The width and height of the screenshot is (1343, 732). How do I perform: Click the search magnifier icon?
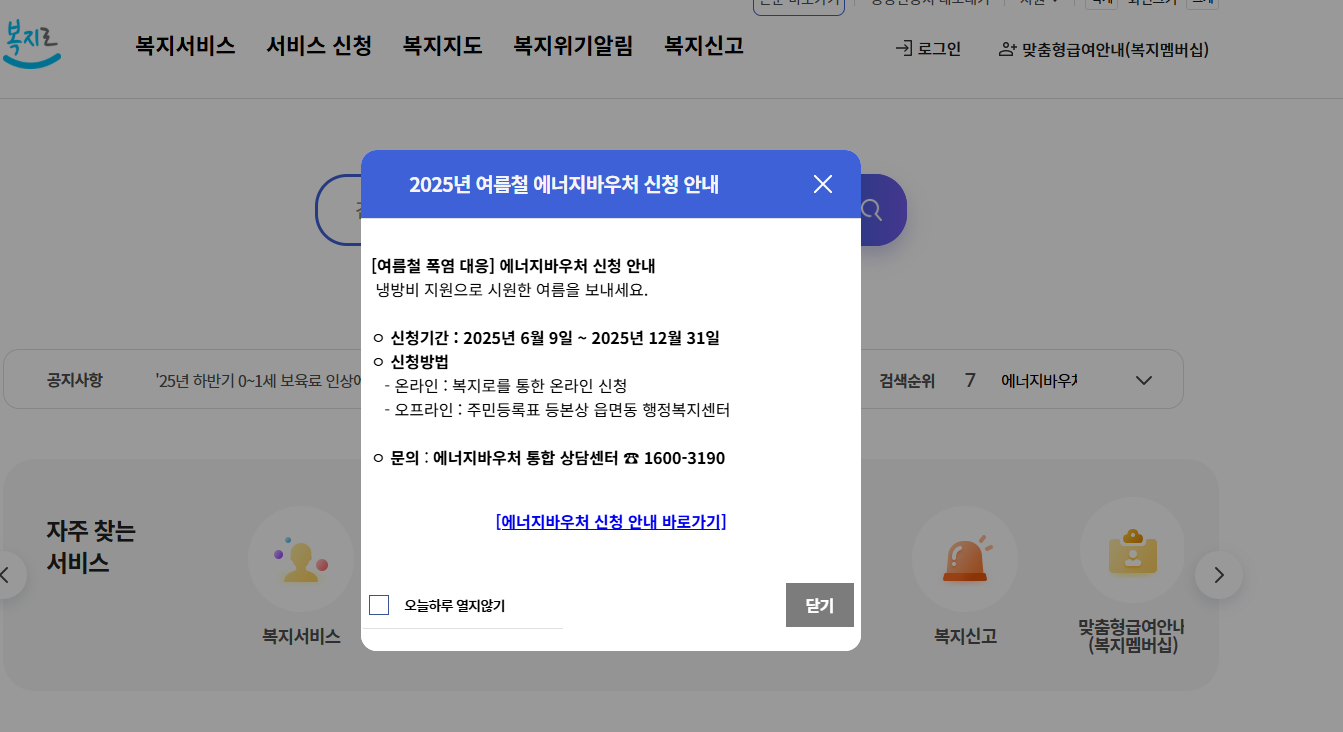click(871, 209)
